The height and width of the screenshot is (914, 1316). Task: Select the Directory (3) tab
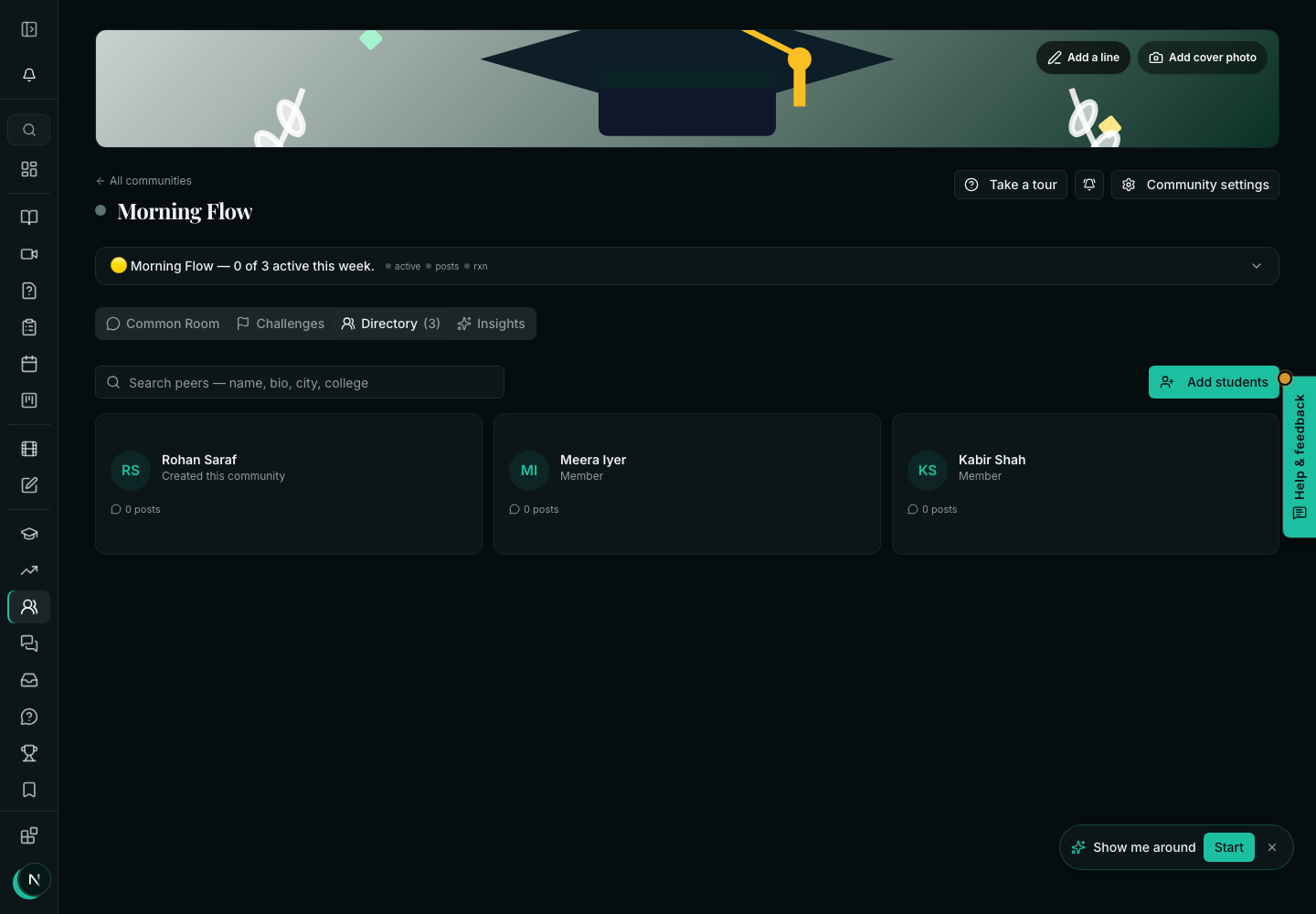pyautogui.click(x=391, y=324)
